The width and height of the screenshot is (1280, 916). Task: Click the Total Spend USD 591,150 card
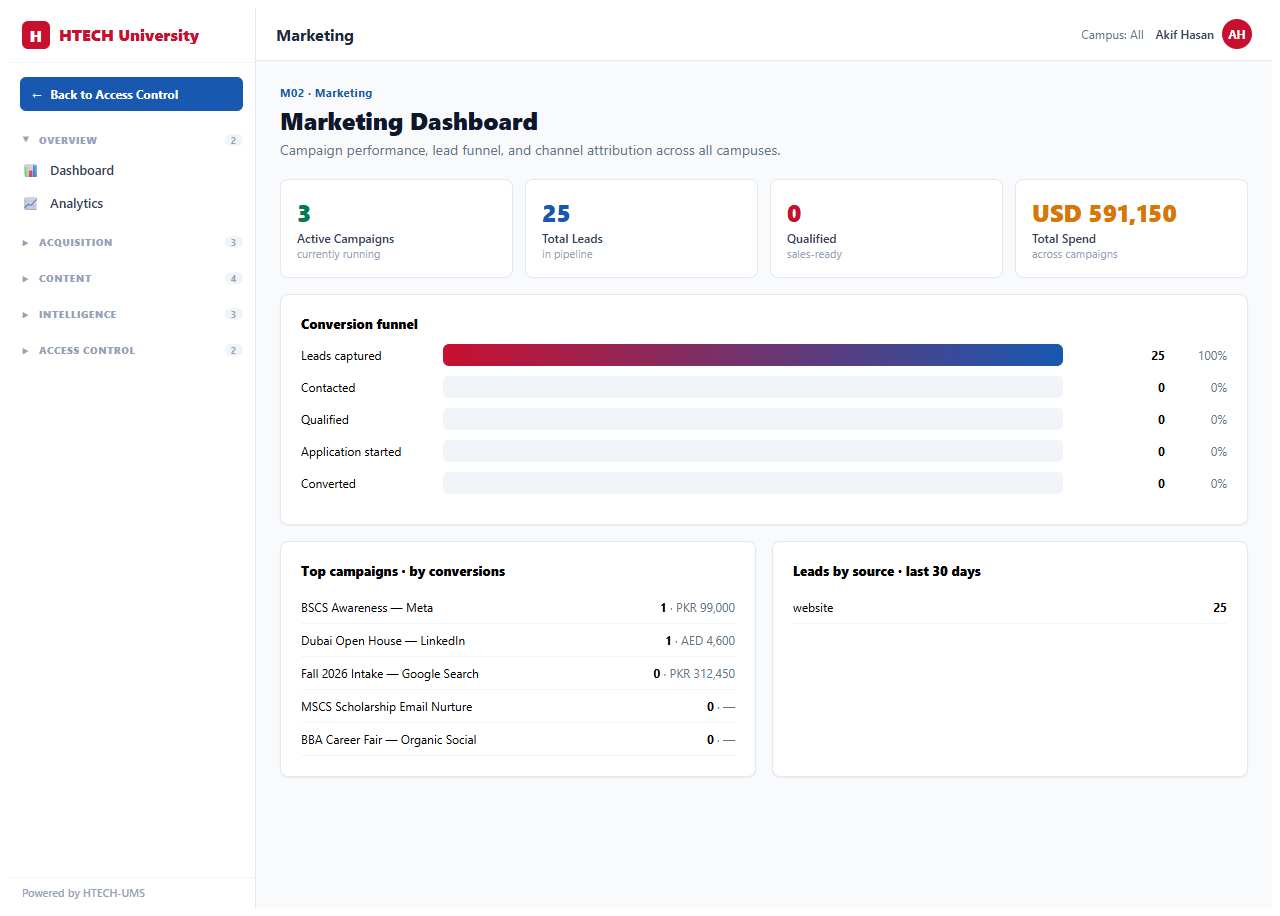pyautogui.click(x=1131, y=229)
